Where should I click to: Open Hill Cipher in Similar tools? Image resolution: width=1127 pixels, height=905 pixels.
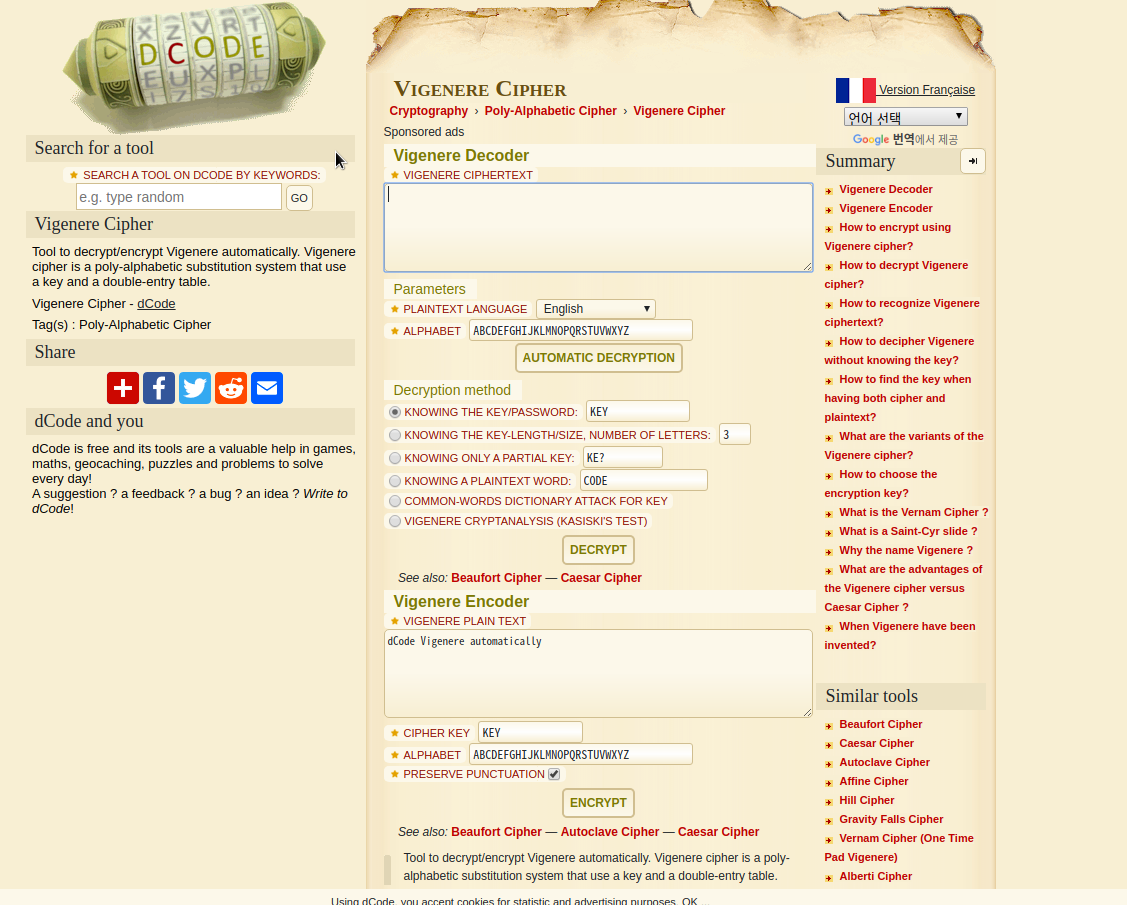pos(867,801)
